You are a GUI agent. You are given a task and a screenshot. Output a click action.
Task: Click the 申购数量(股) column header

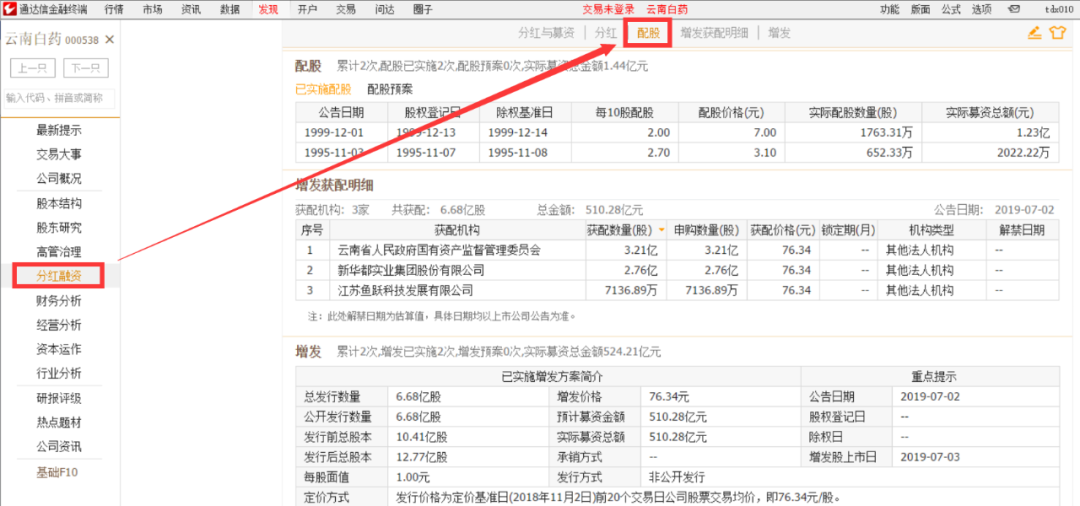click(x=707, y=230)
